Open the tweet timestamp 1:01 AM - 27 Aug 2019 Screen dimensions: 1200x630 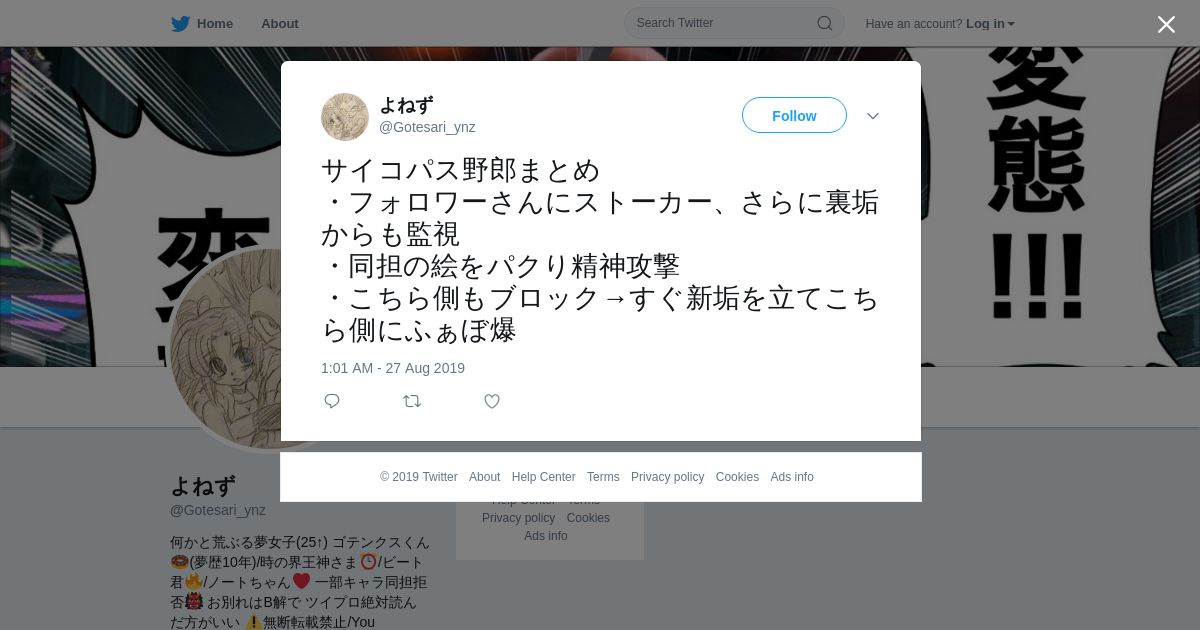pyautogui.click(x=393, y=368)
